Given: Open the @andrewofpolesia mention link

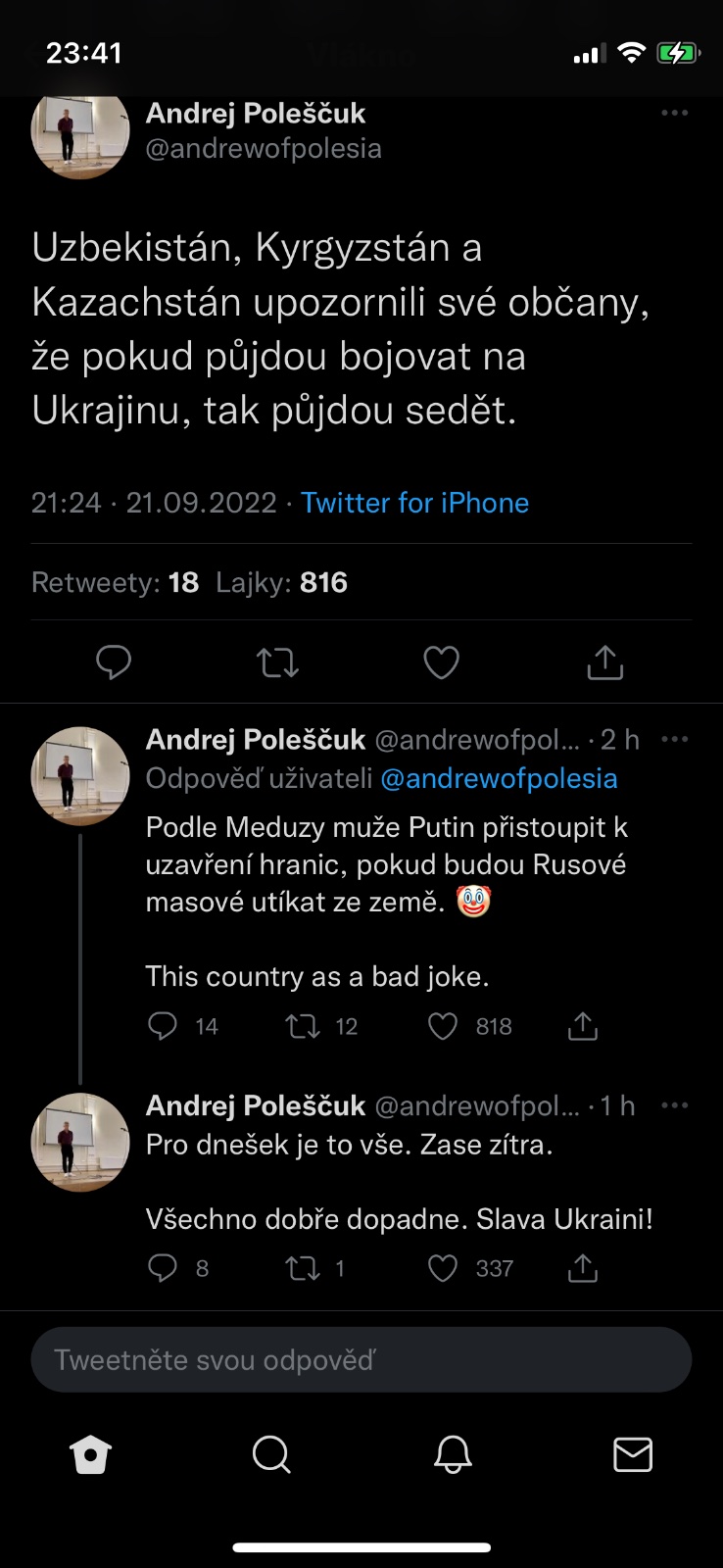Looking at the screenshot, I should click(499, 779).
